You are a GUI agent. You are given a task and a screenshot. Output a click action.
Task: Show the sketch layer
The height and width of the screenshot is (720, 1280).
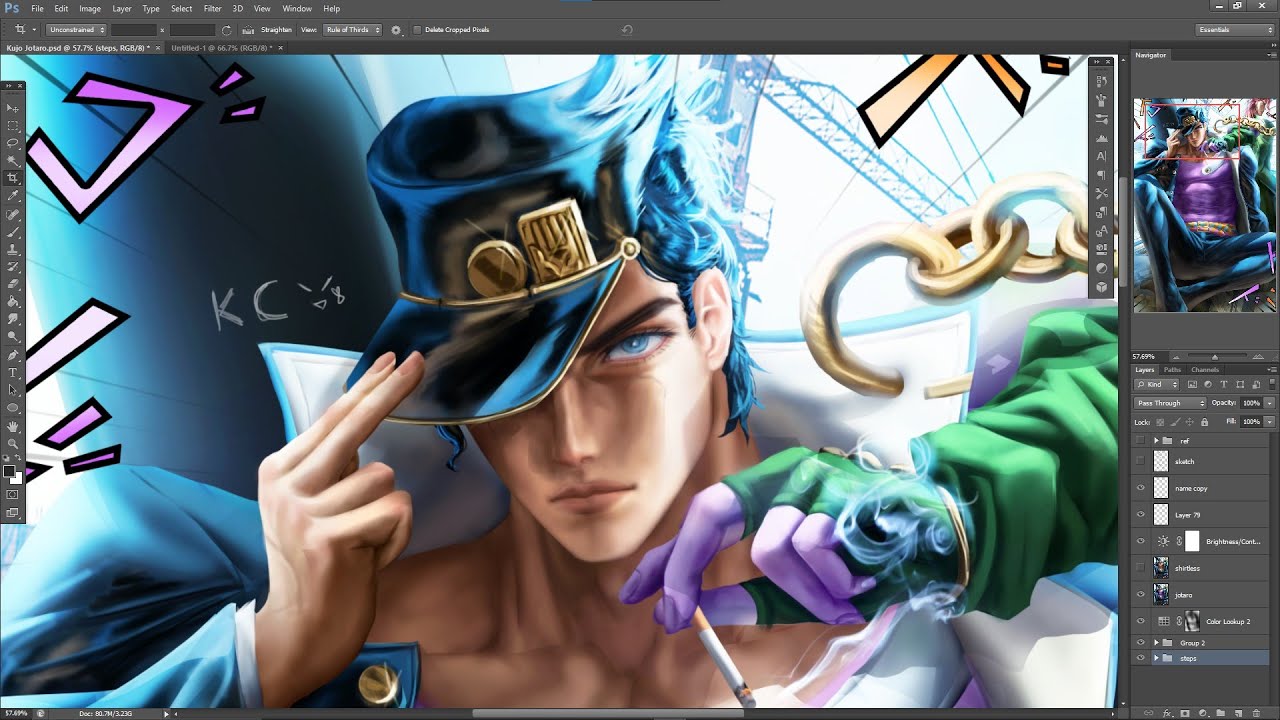coord(1140,461)
